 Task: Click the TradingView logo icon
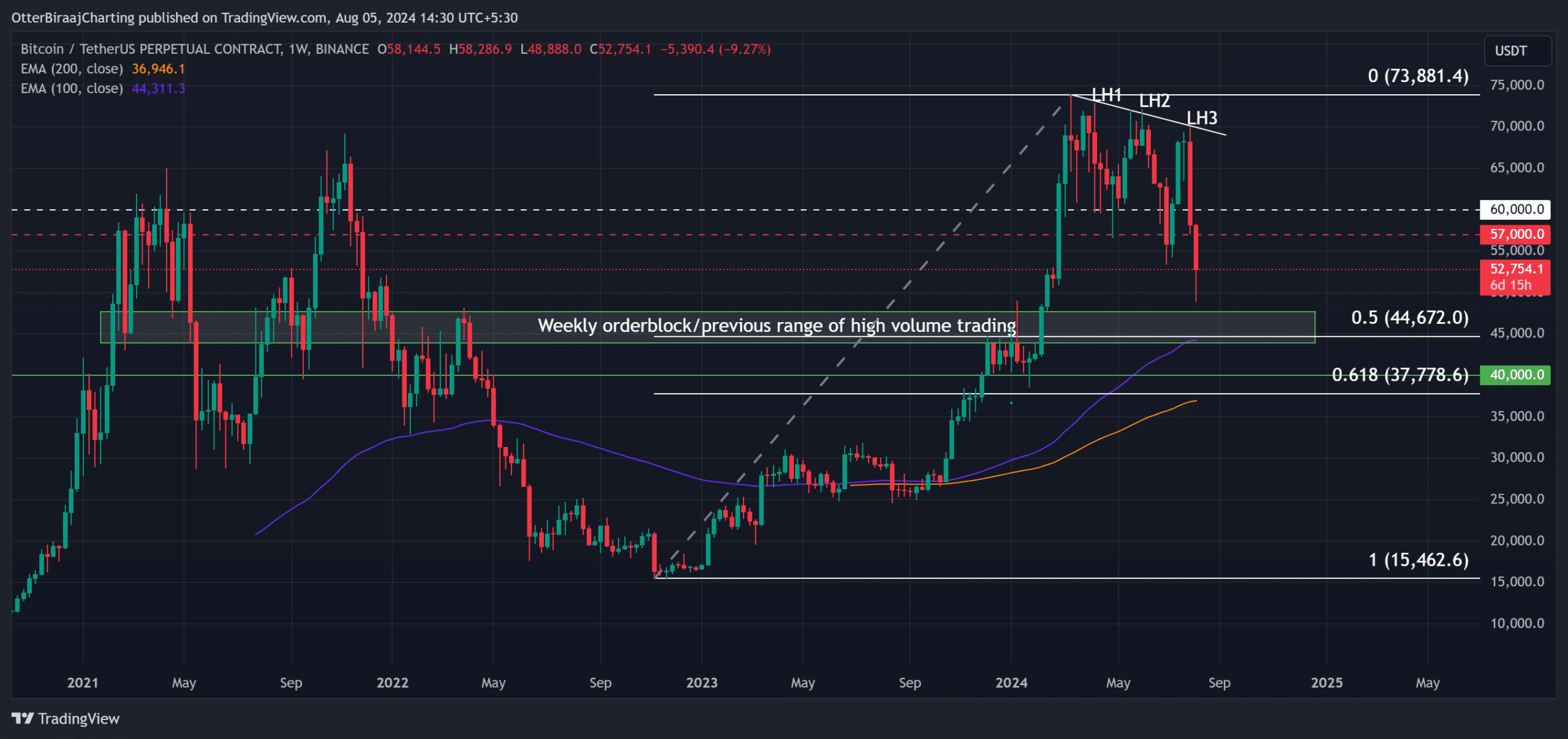tap(23, 718)
